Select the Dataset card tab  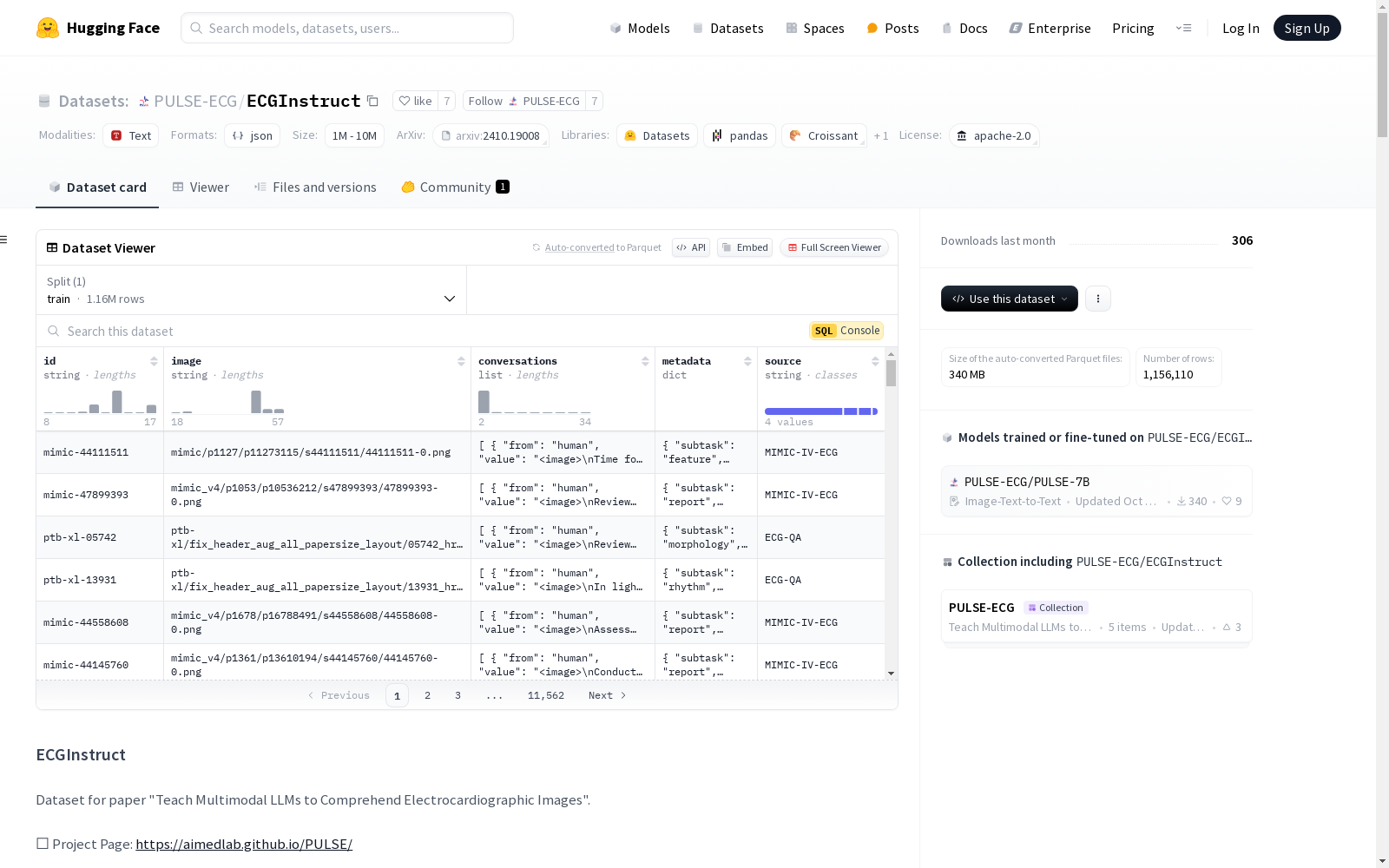[97, 187]
